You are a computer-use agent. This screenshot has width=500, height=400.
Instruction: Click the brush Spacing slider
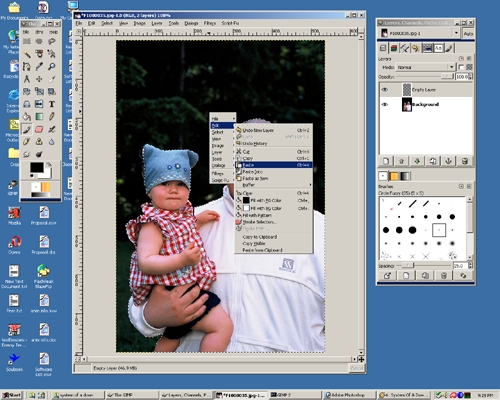pos(423,265)
